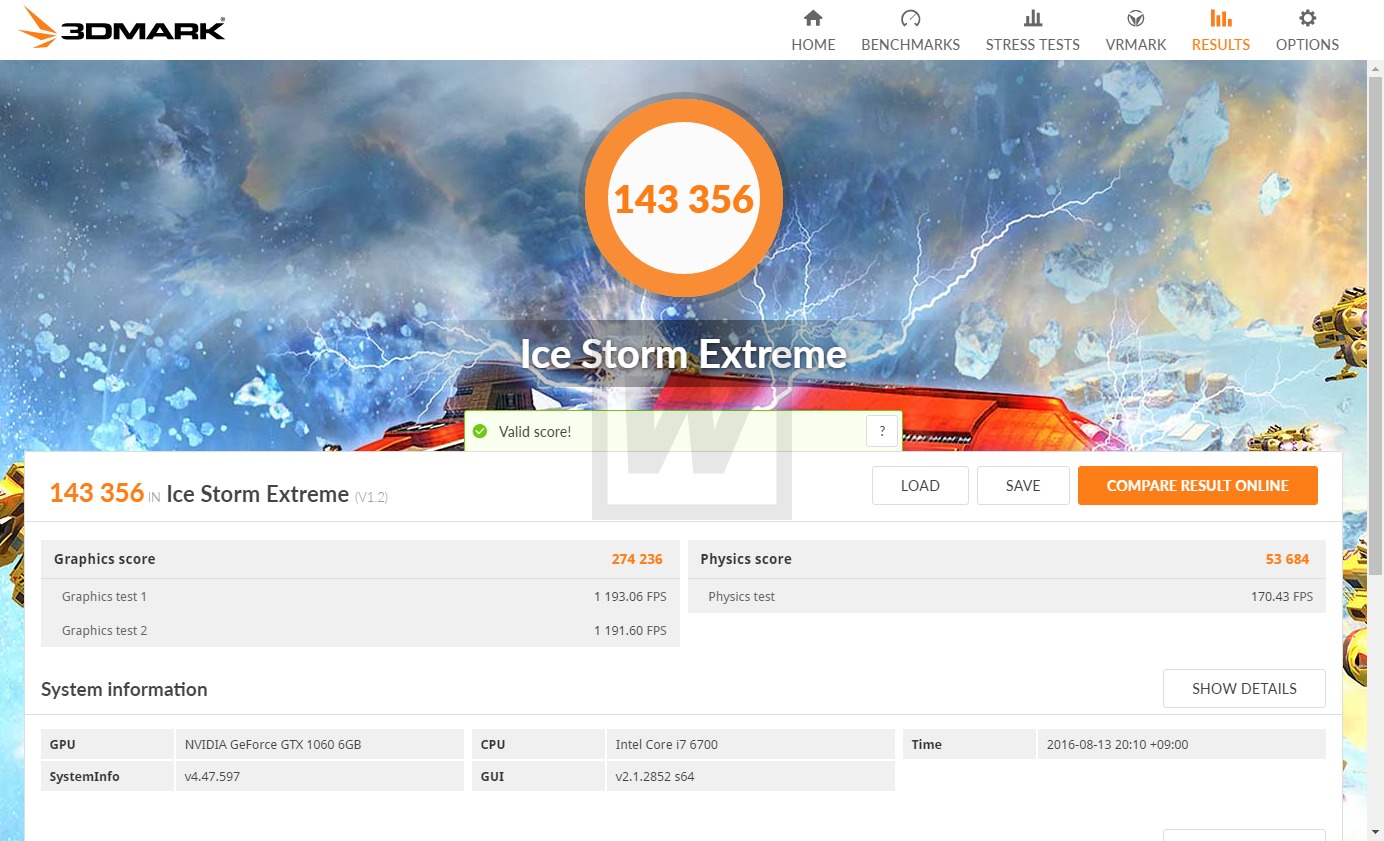This screenshot has width=1384, height=841.
Task: Open the question mark help button
Action: coord(882,432)
